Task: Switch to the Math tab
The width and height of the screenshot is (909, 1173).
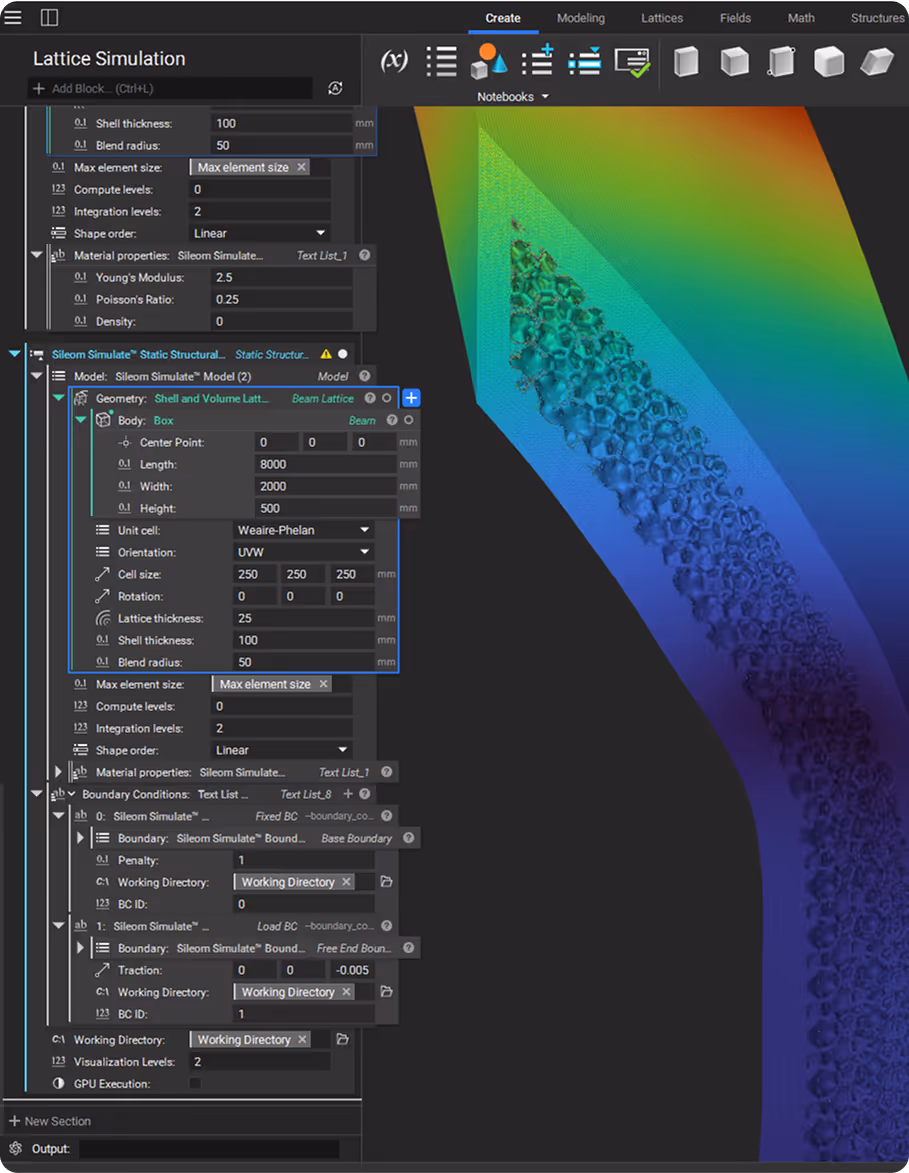Action: (x=801, y=18)
